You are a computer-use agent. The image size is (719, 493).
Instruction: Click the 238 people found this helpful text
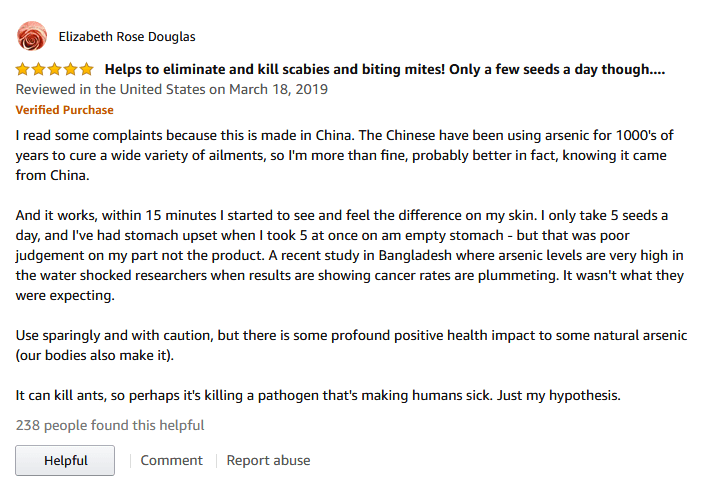click(x=110, y=425)
